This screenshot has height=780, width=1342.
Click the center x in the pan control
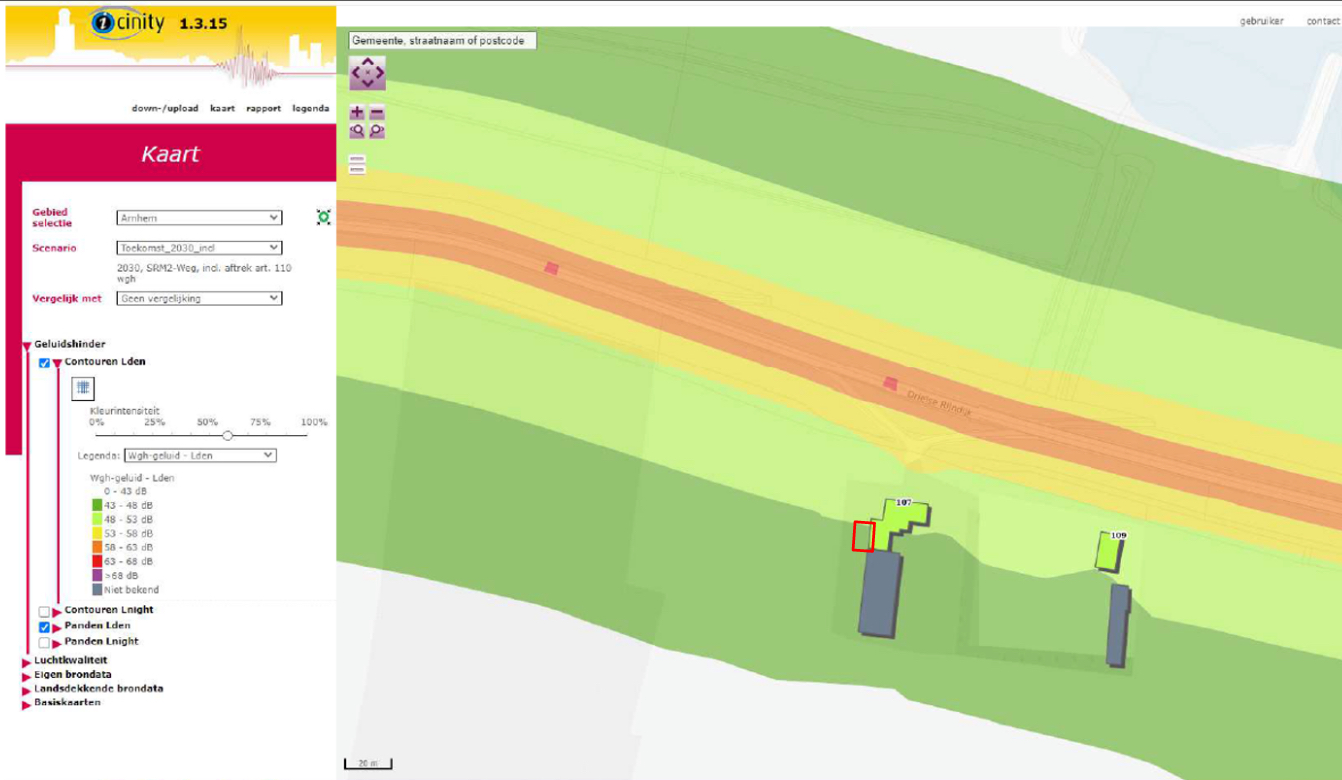pos(367,74)
